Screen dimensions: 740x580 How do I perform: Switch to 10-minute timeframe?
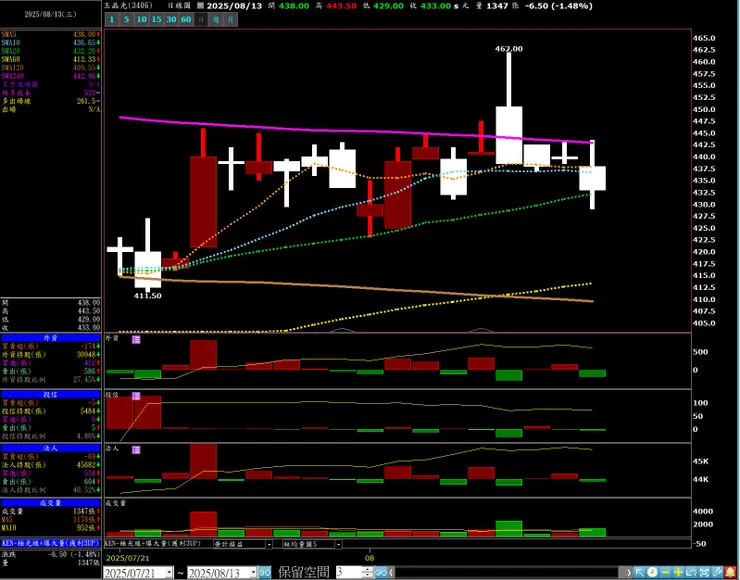coord(142,19)
